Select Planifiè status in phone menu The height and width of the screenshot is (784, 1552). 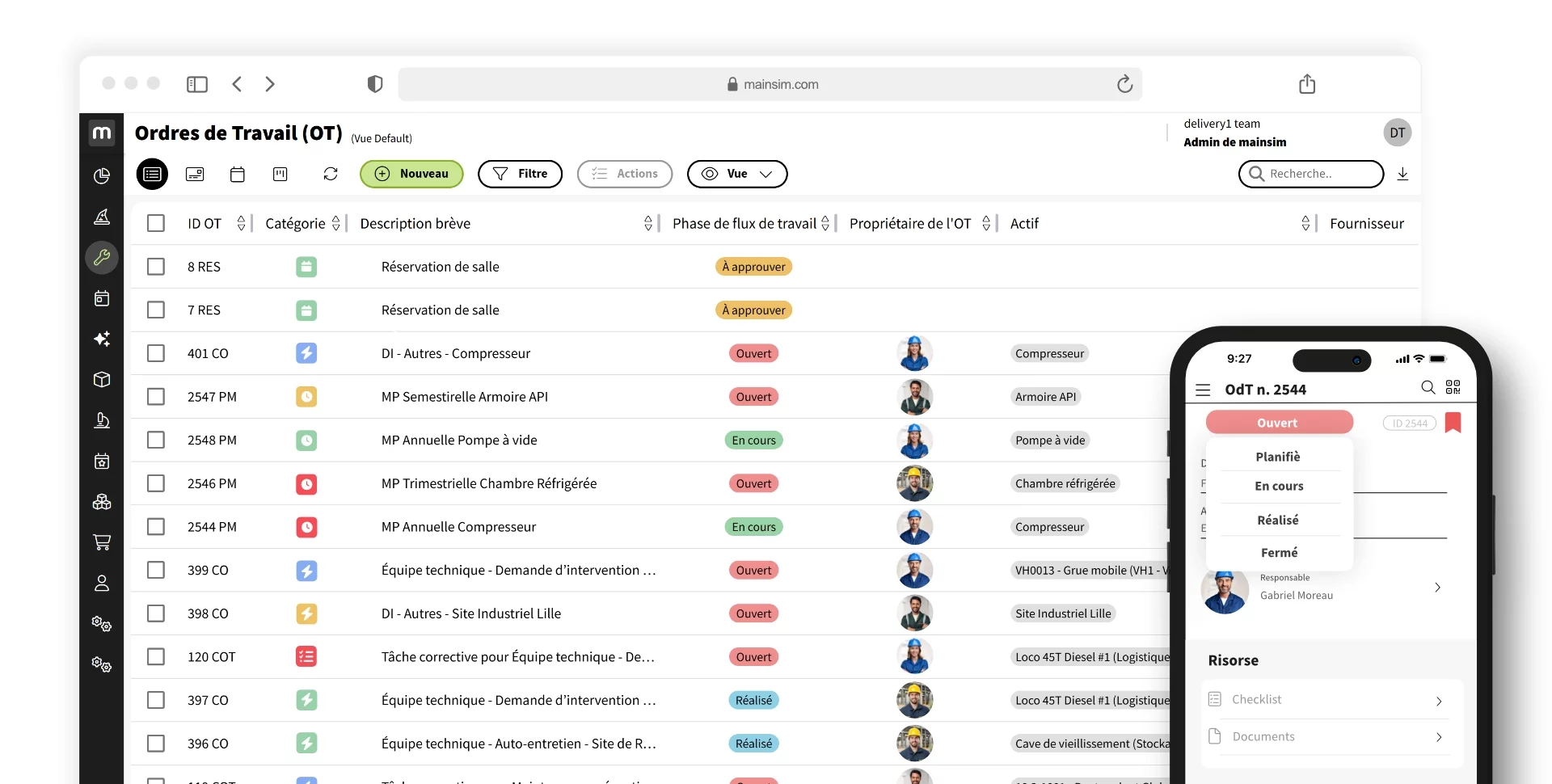tap(1278, 457)
